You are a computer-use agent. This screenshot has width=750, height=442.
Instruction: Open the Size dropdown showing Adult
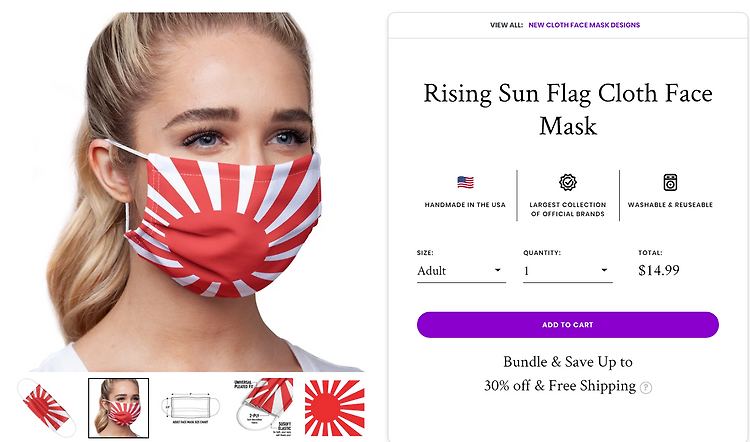[461, 271]
